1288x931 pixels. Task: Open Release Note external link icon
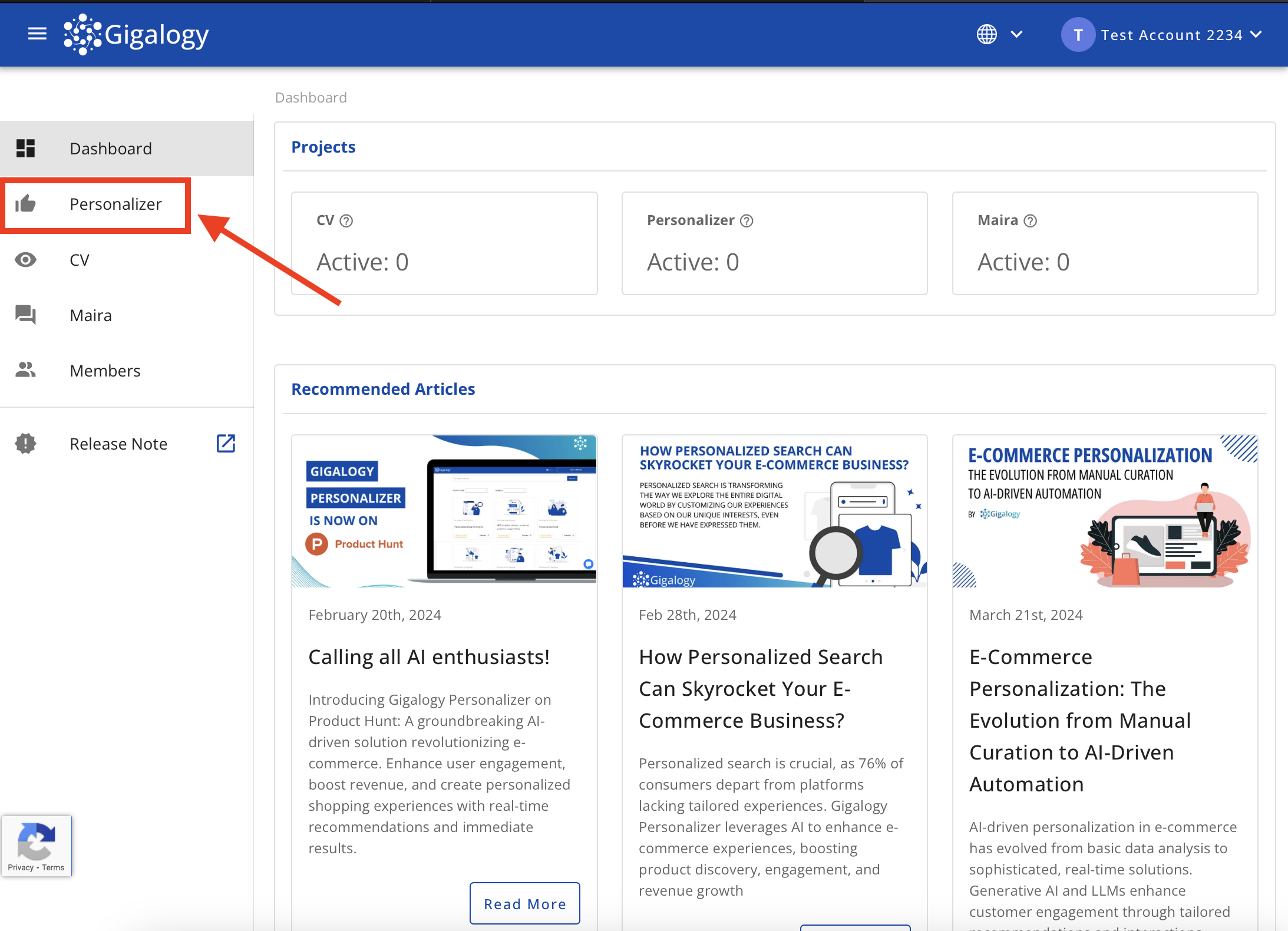coord(226,443)
